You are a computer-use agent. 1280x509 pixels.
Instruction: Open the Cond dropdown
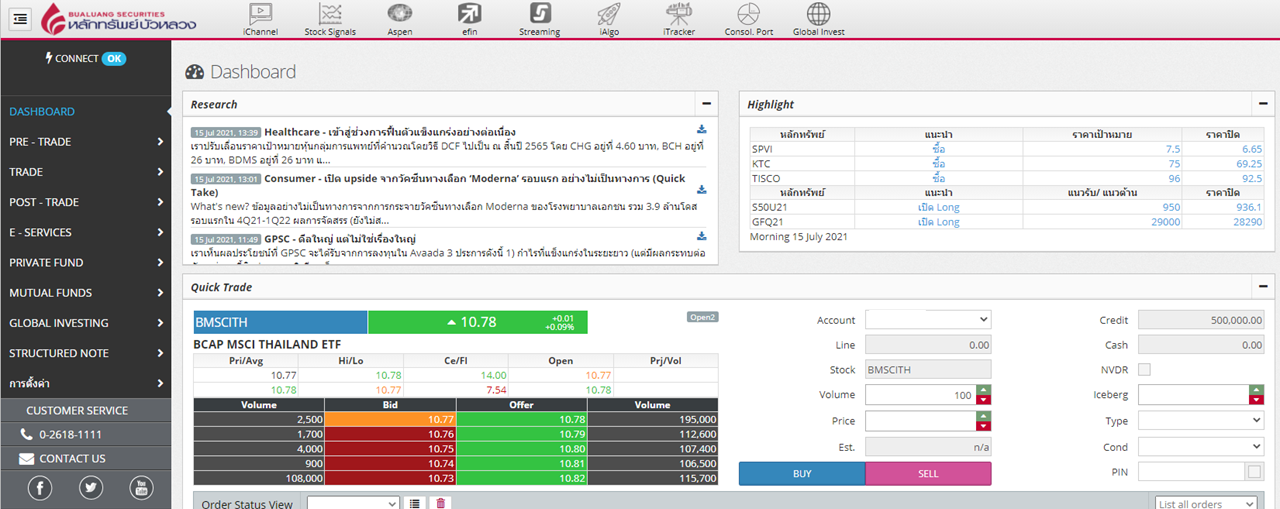1201,447
